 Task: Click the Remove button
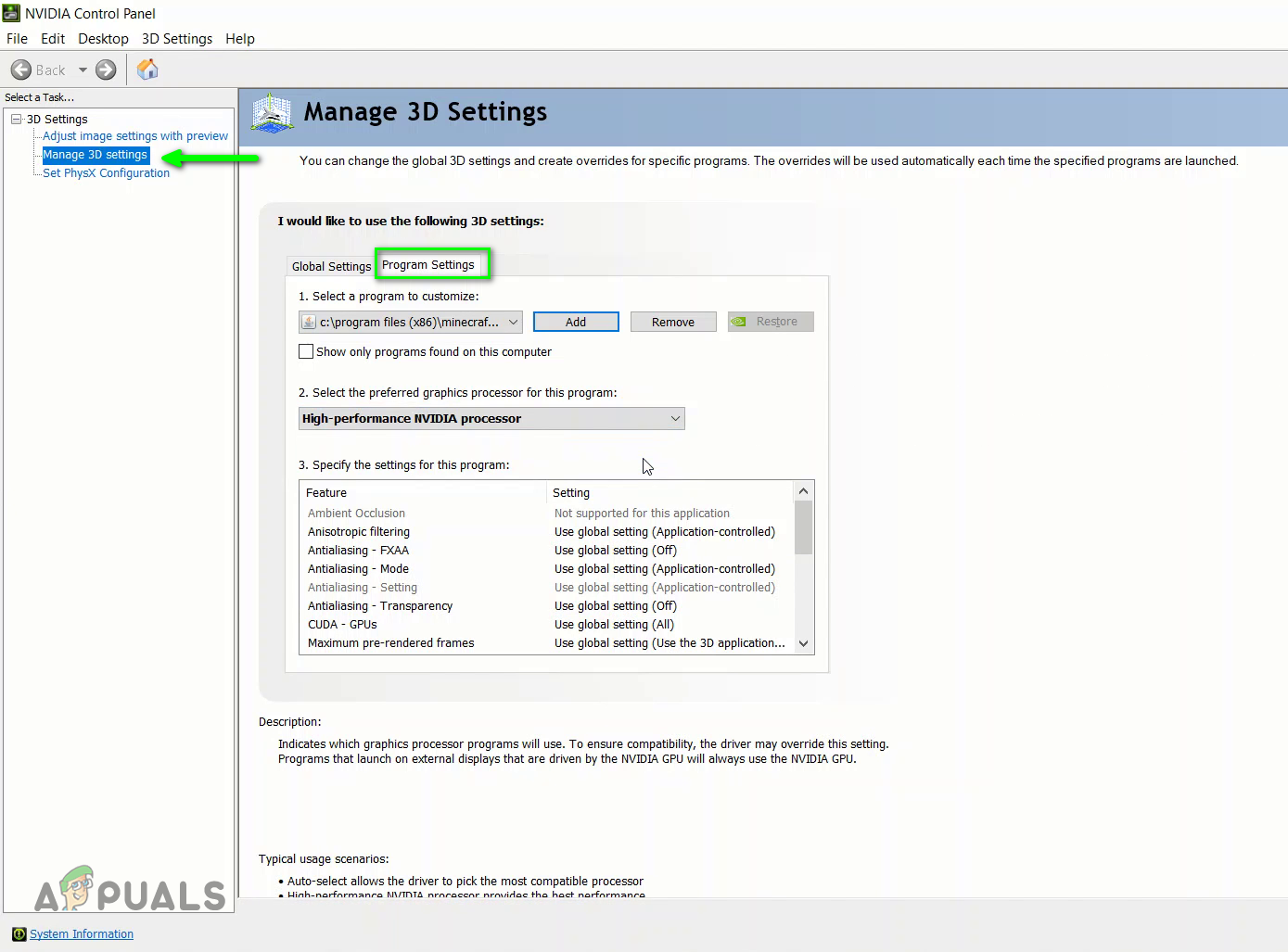[673, 322]
